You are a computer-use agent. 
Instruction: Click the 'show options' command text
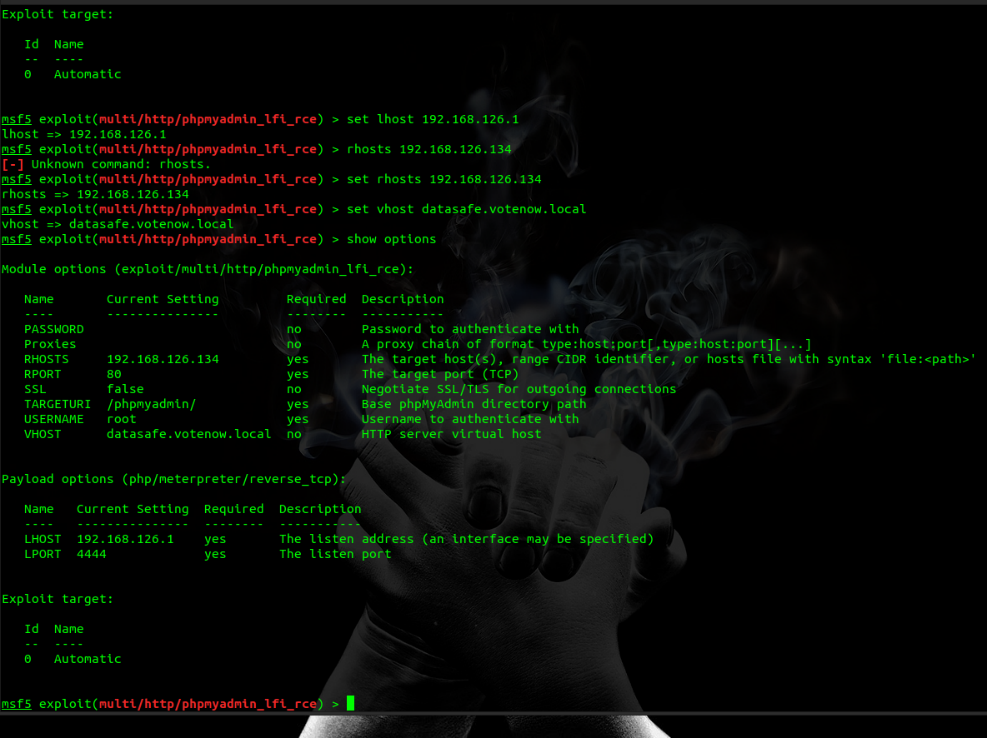click(391, 239)
